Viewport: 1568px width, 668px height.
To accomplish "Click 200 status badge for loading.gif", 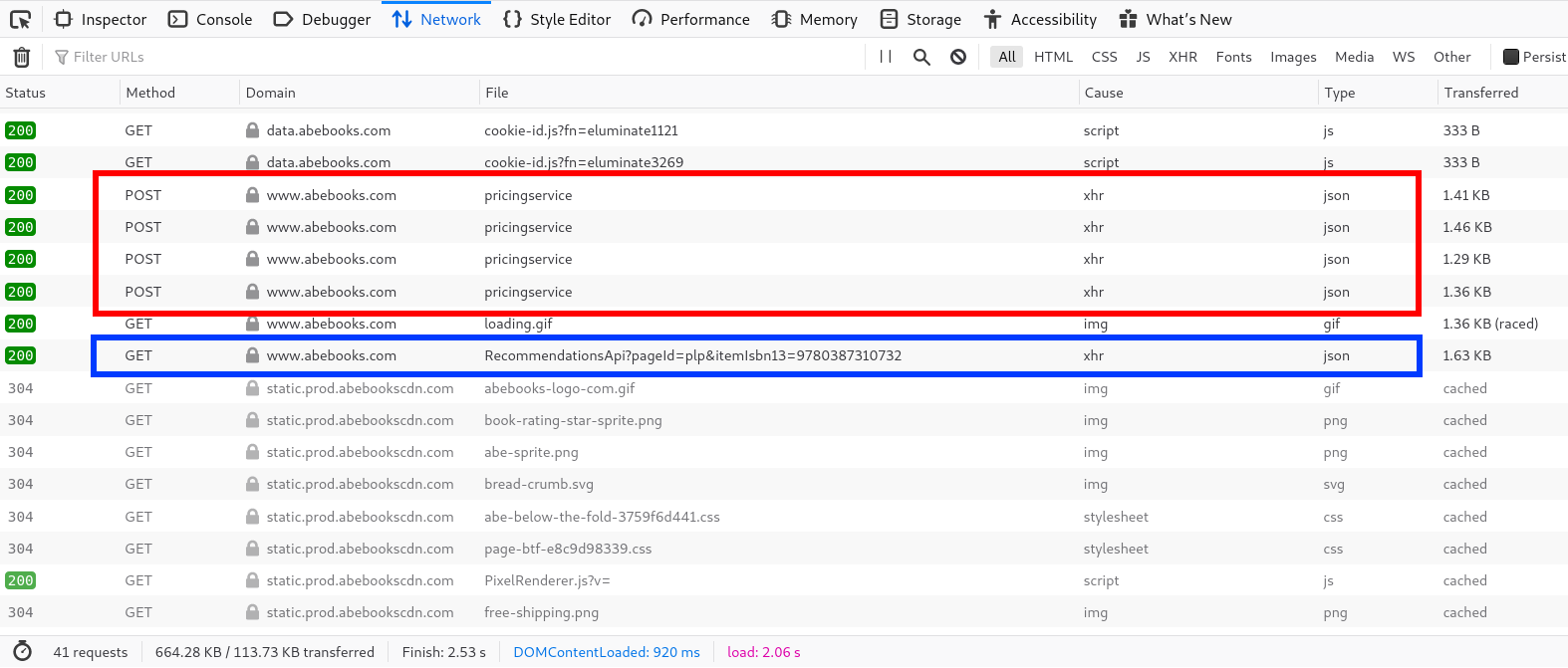I will (20, 324).
